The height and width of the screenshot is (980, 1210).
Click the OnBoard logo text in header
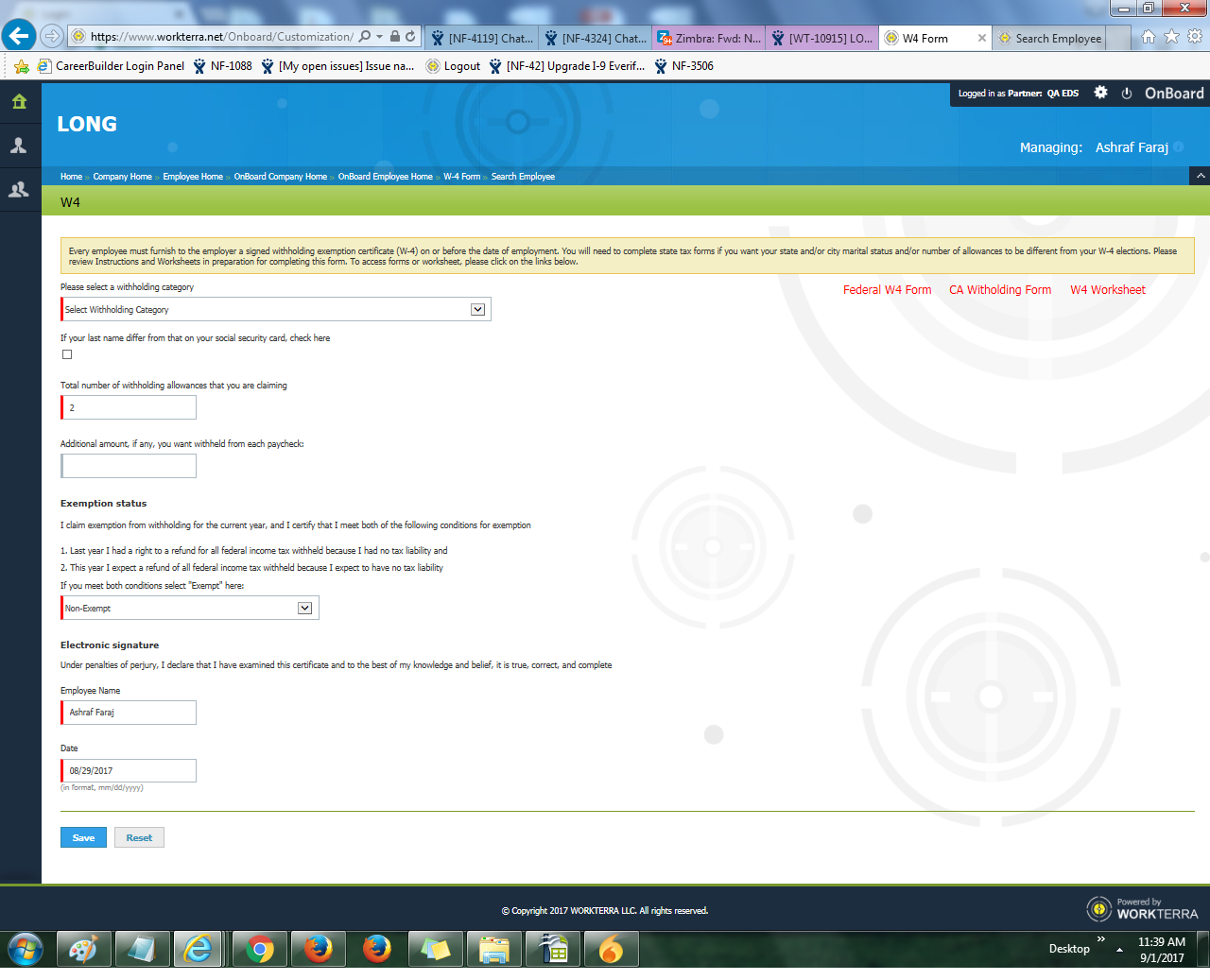tap(1174, 93)
